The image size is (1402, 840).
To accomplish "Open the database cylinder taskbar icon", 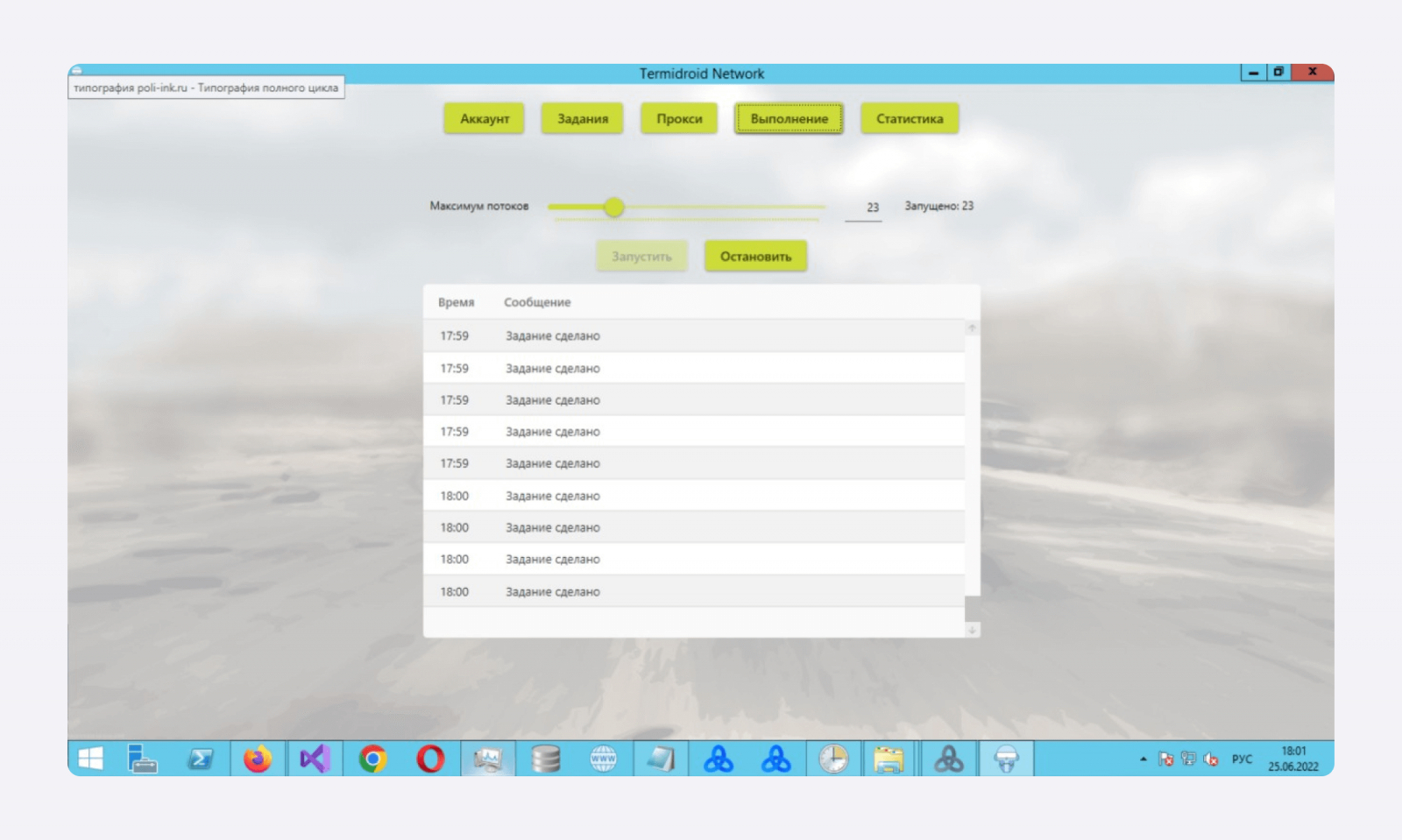I will pyautogui.click(x=545, y=759).
